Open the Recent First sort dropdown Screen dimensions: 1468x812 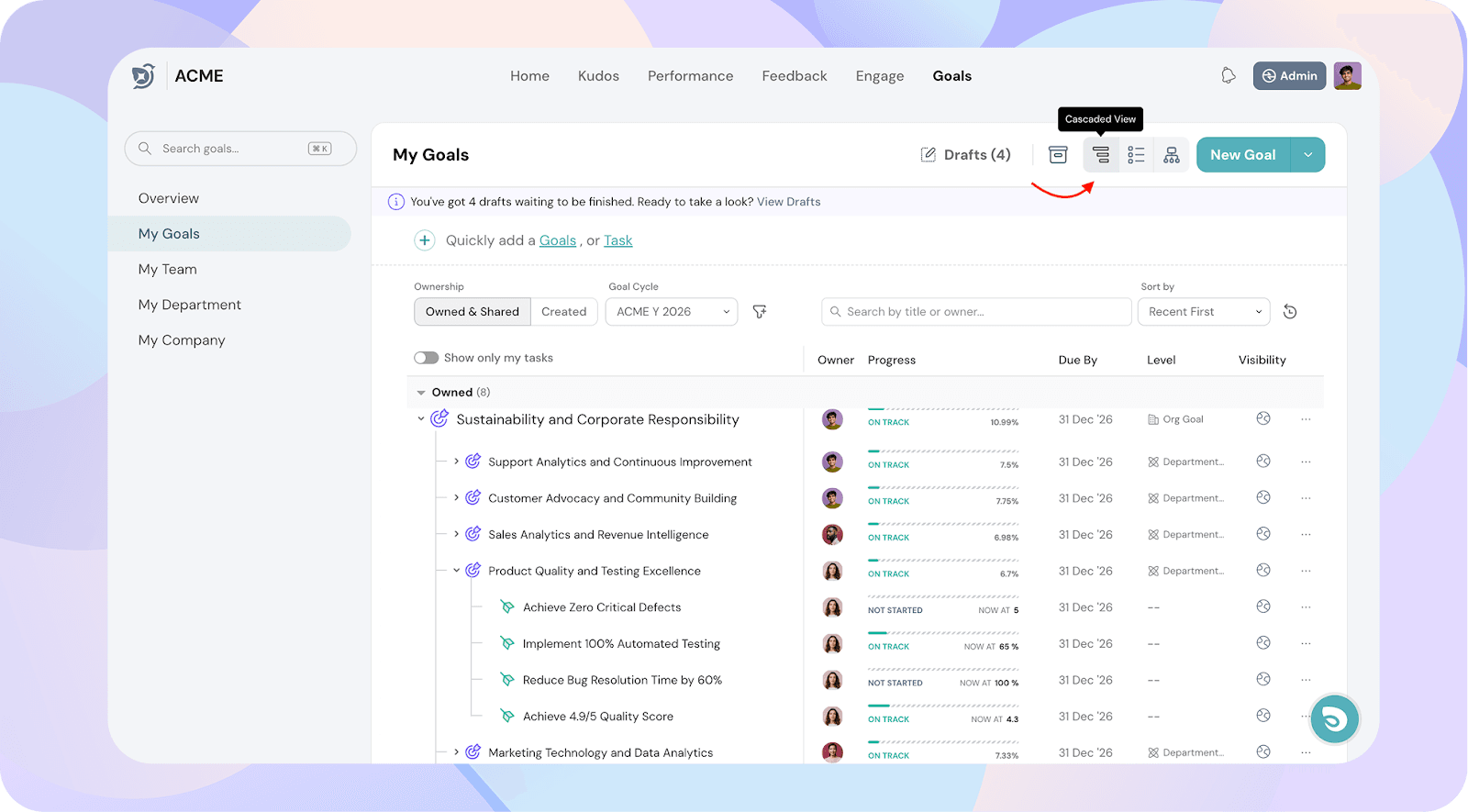(1203, 312)
